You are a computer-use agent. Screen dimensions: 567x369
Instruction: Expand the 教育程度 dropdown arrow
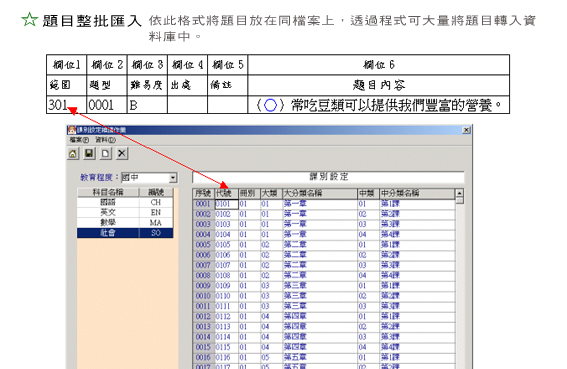pos(173,178)
